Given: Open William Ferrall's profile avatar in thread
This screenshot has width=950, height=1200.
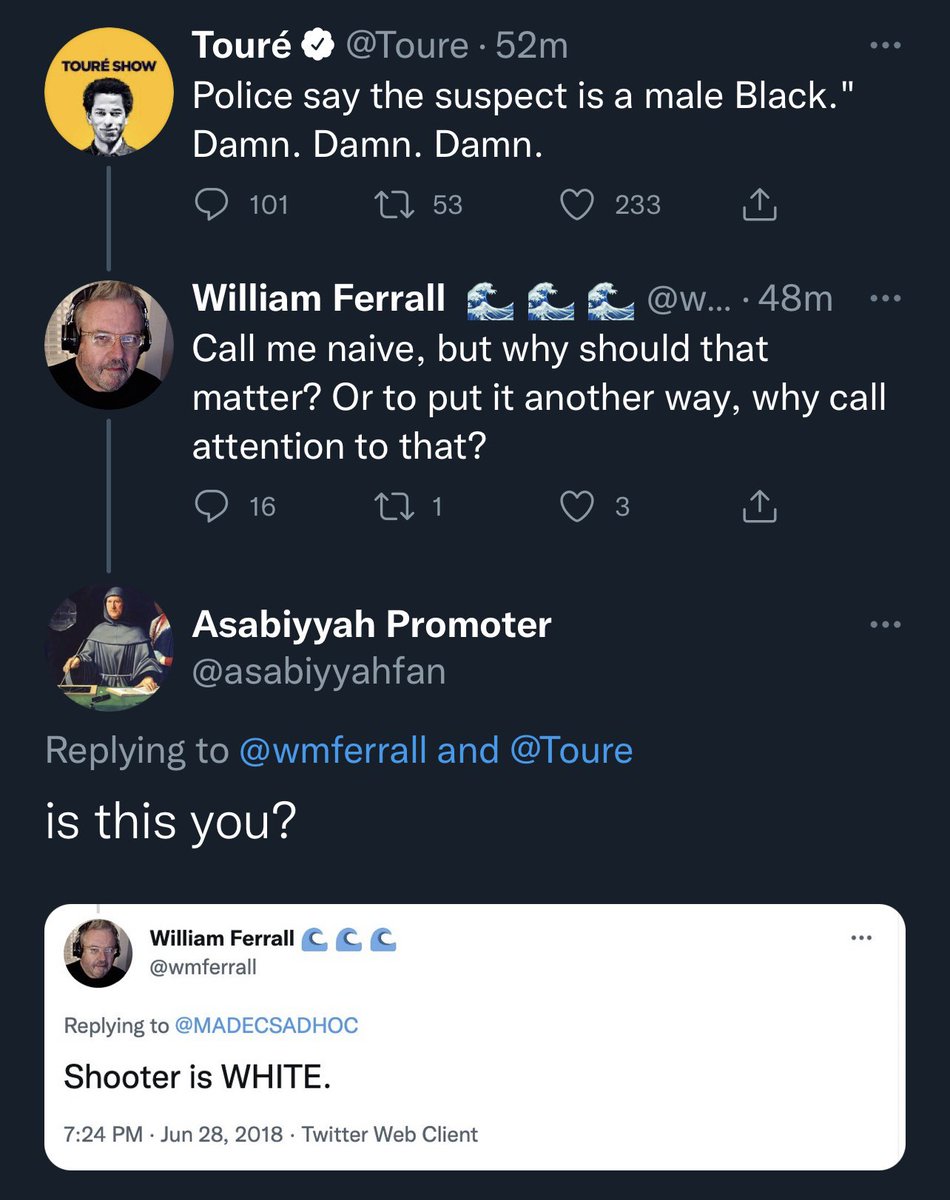Looking at the screenshot, I should [110, 345].
